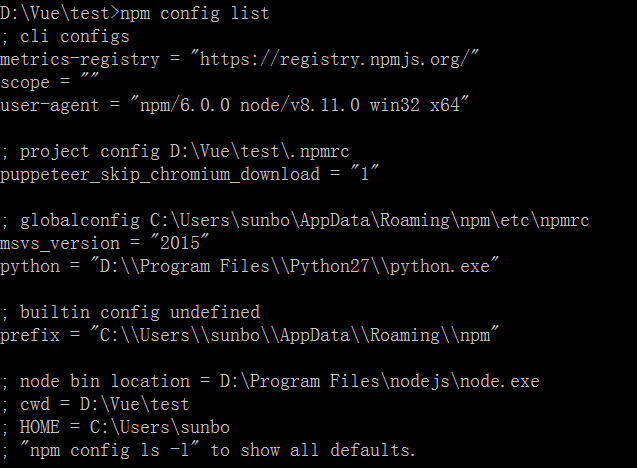Click the "builtin config undefined" line
Screen dimensions: 637x468
coord(130,312)
